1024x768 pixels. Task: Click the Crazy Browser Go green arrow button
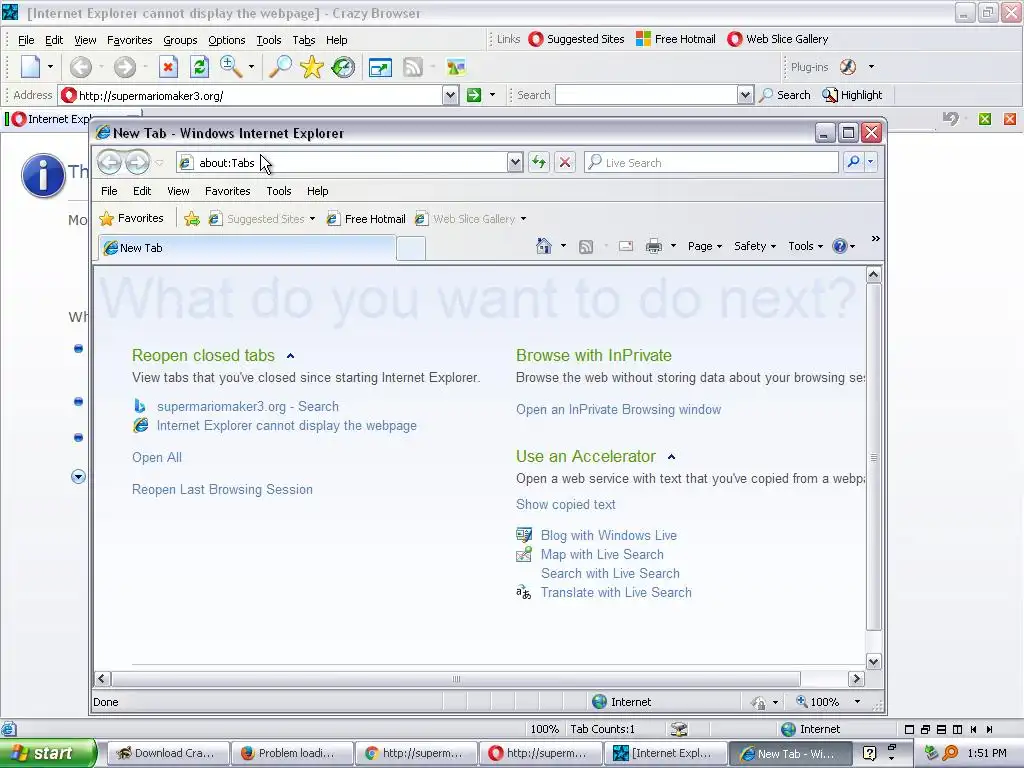coord(474,95)
